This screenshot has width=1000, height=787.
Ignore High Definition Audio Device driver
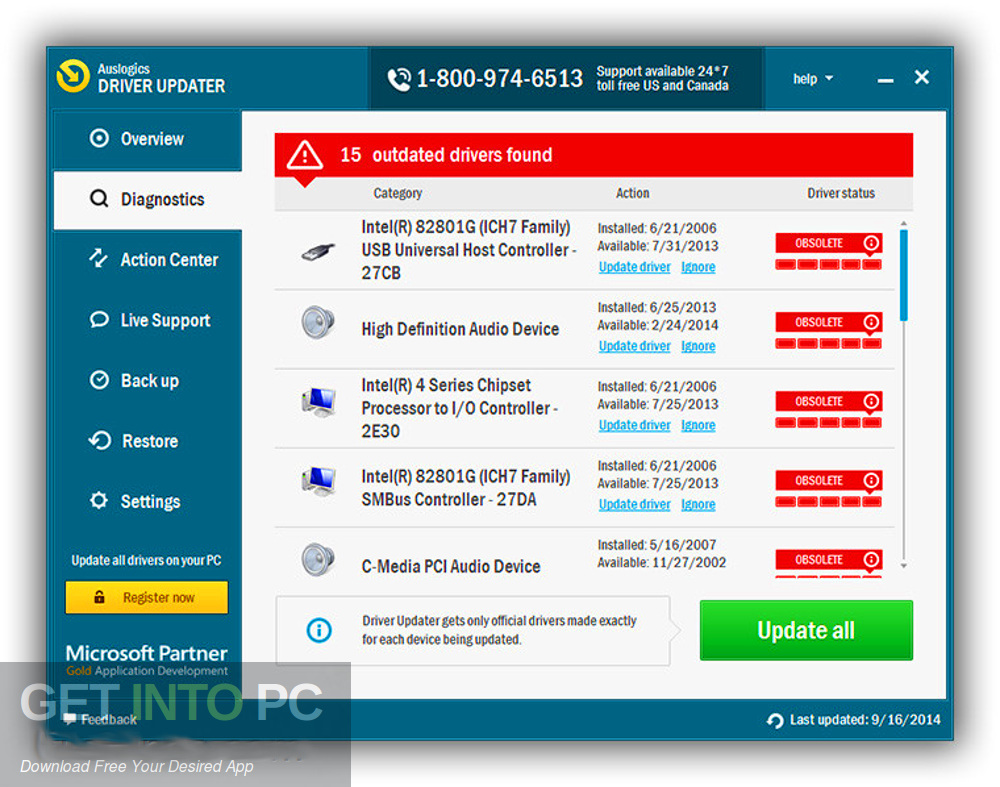pyautogui.click(x=698, y=346)
